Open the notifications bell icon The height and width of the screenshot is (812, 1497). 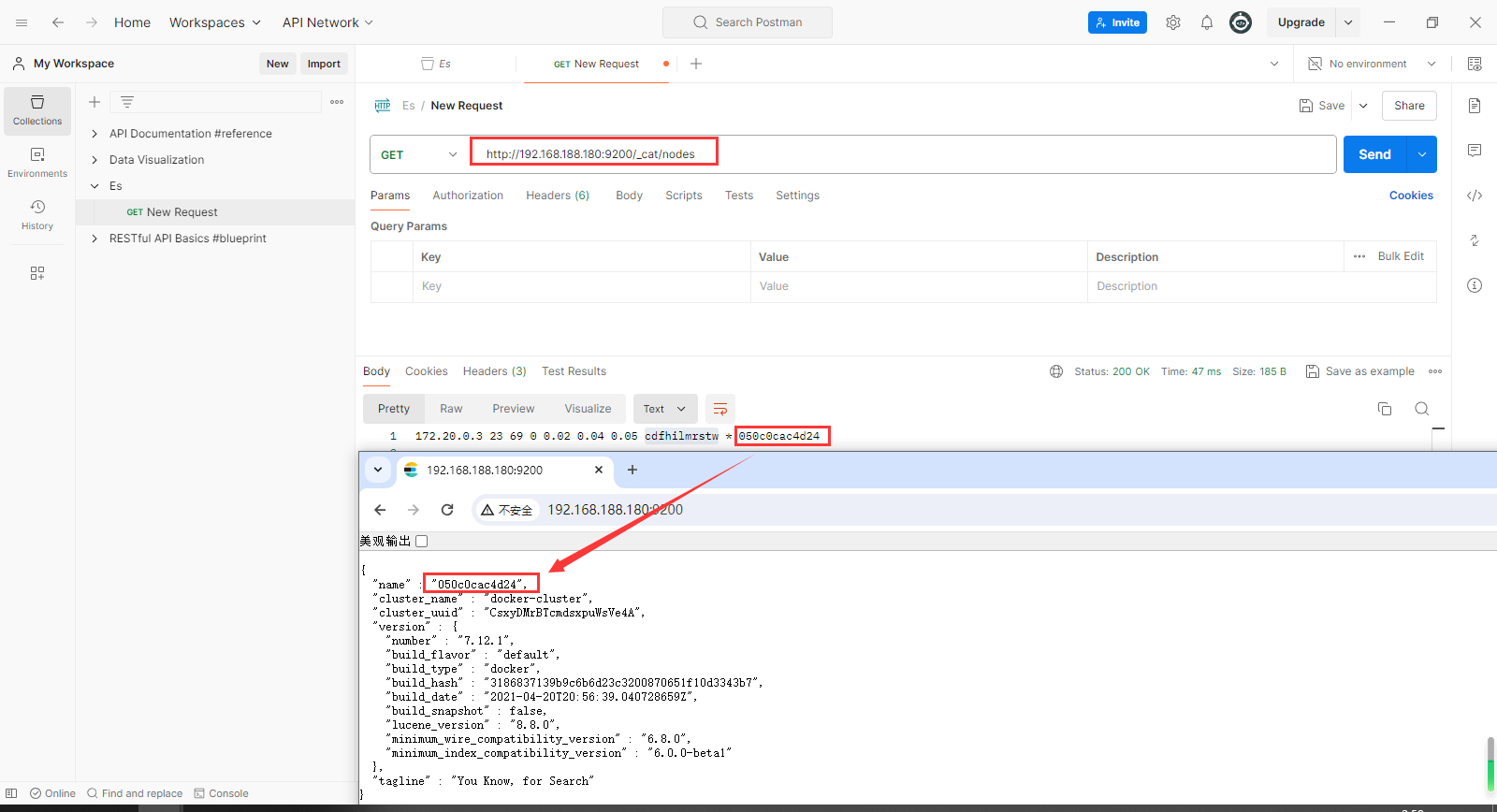1207,22
